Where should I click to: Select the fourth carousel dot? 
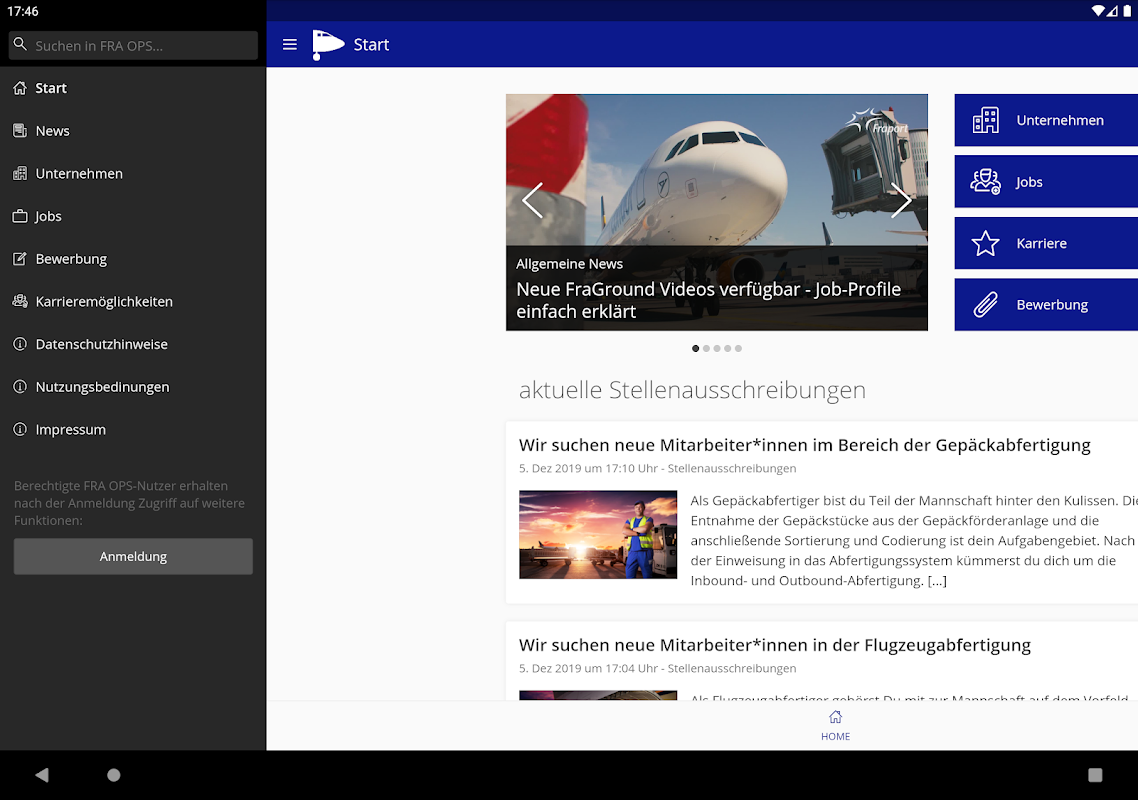pos(727,348)
